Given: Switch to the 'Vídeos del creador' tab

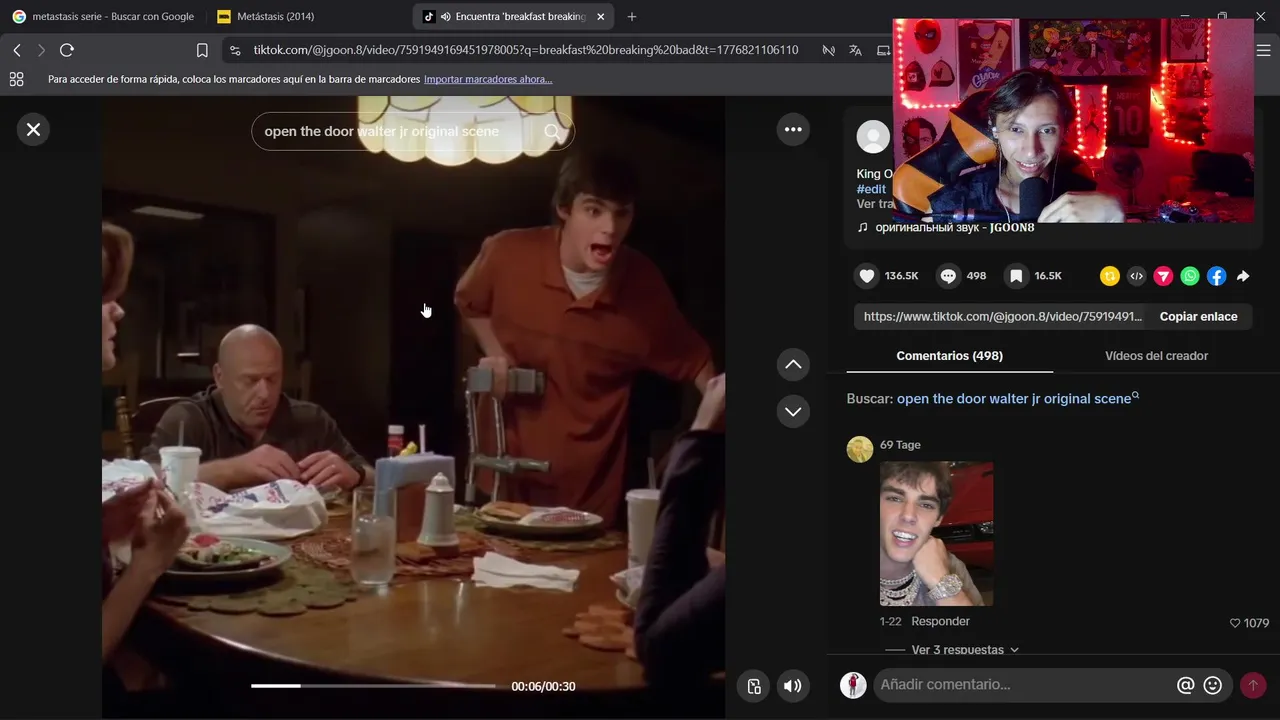Looking at the screenshot, I should pos(1156,356).
